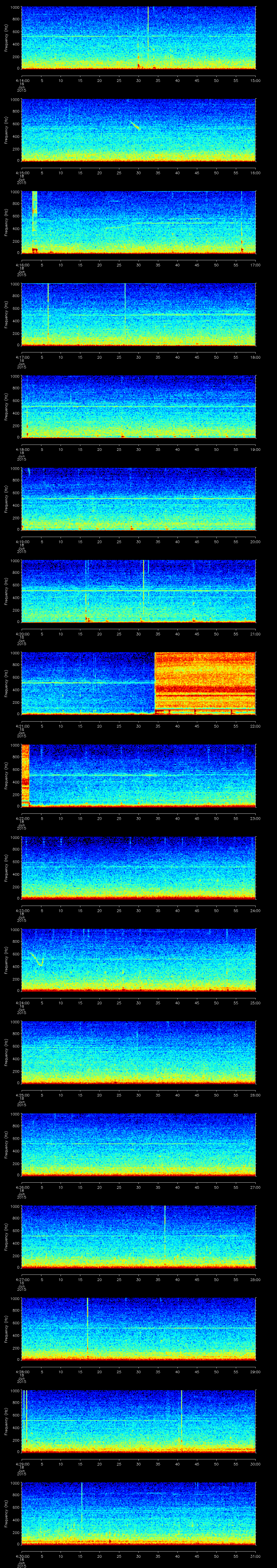The width and height of the screenshot is (277, 1568).
Task: Select the spectrogram panel starting at 4:23:00
Action: click(x=138, y=868)
